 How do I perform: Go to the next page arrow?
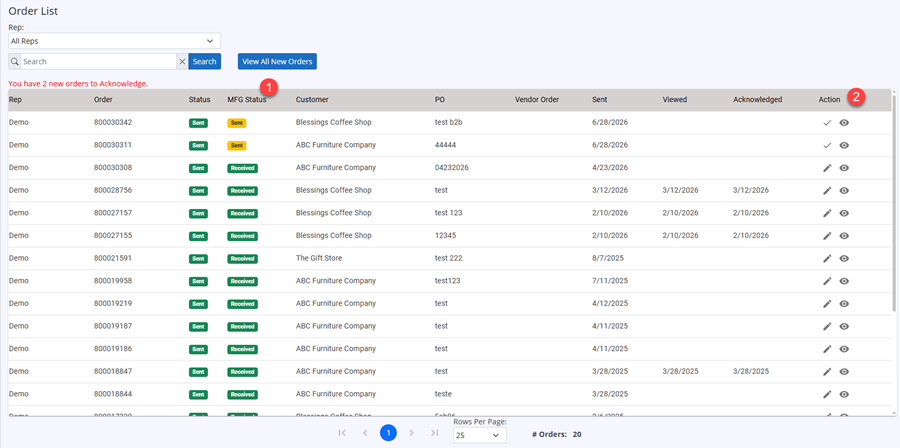coord(411,433)
